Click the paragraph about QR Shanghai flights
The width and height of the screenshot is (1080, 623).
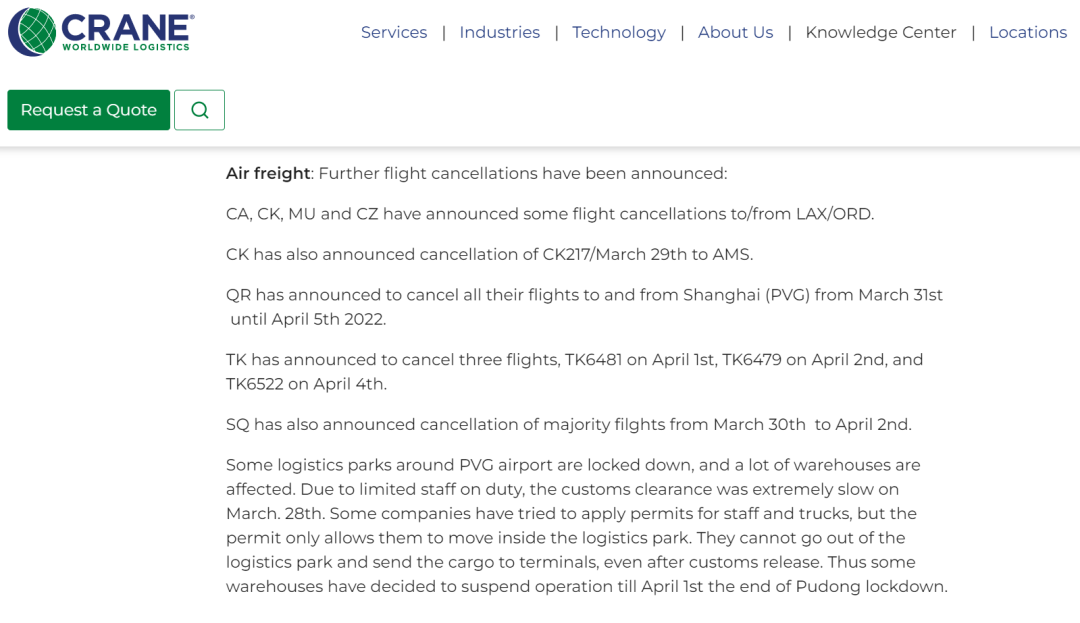[x=584, y=307]
